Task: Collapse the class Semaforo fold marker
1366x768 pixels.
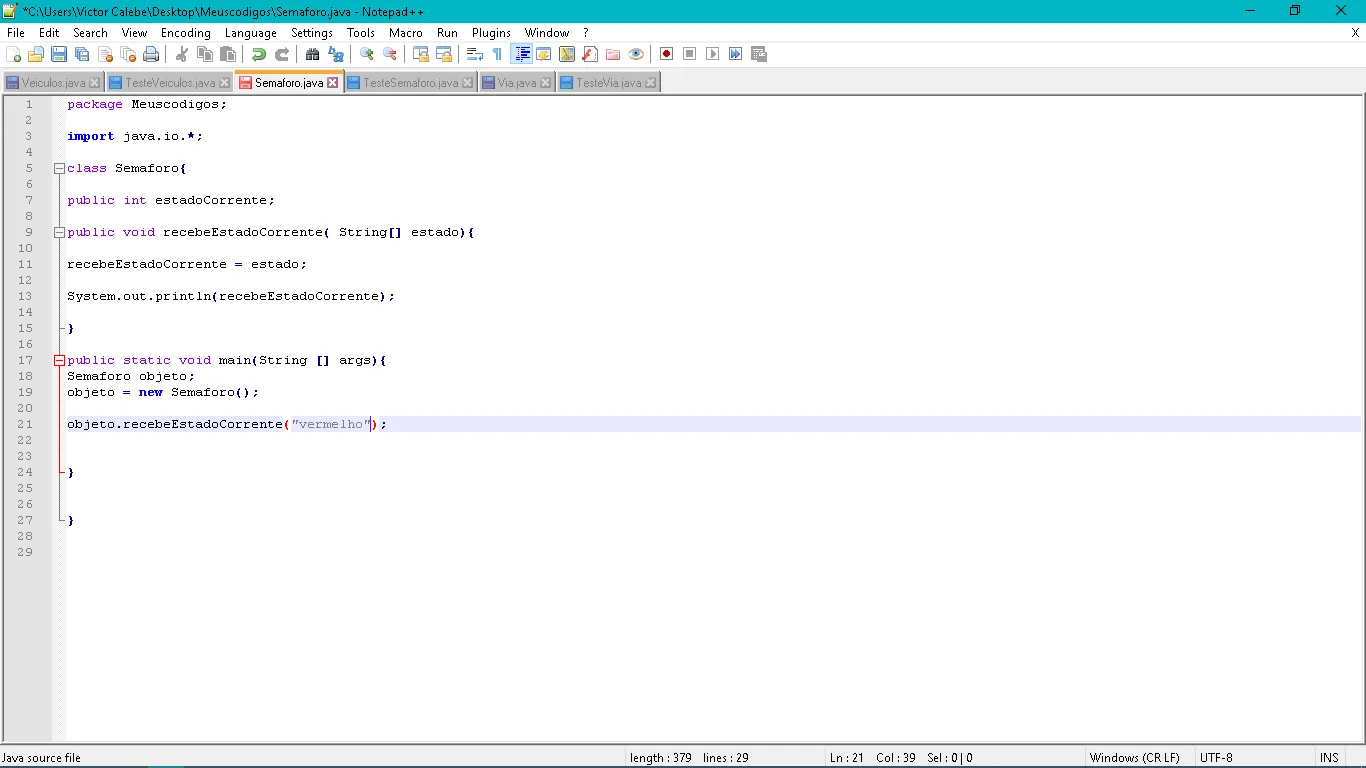Action: coord(59,169)
